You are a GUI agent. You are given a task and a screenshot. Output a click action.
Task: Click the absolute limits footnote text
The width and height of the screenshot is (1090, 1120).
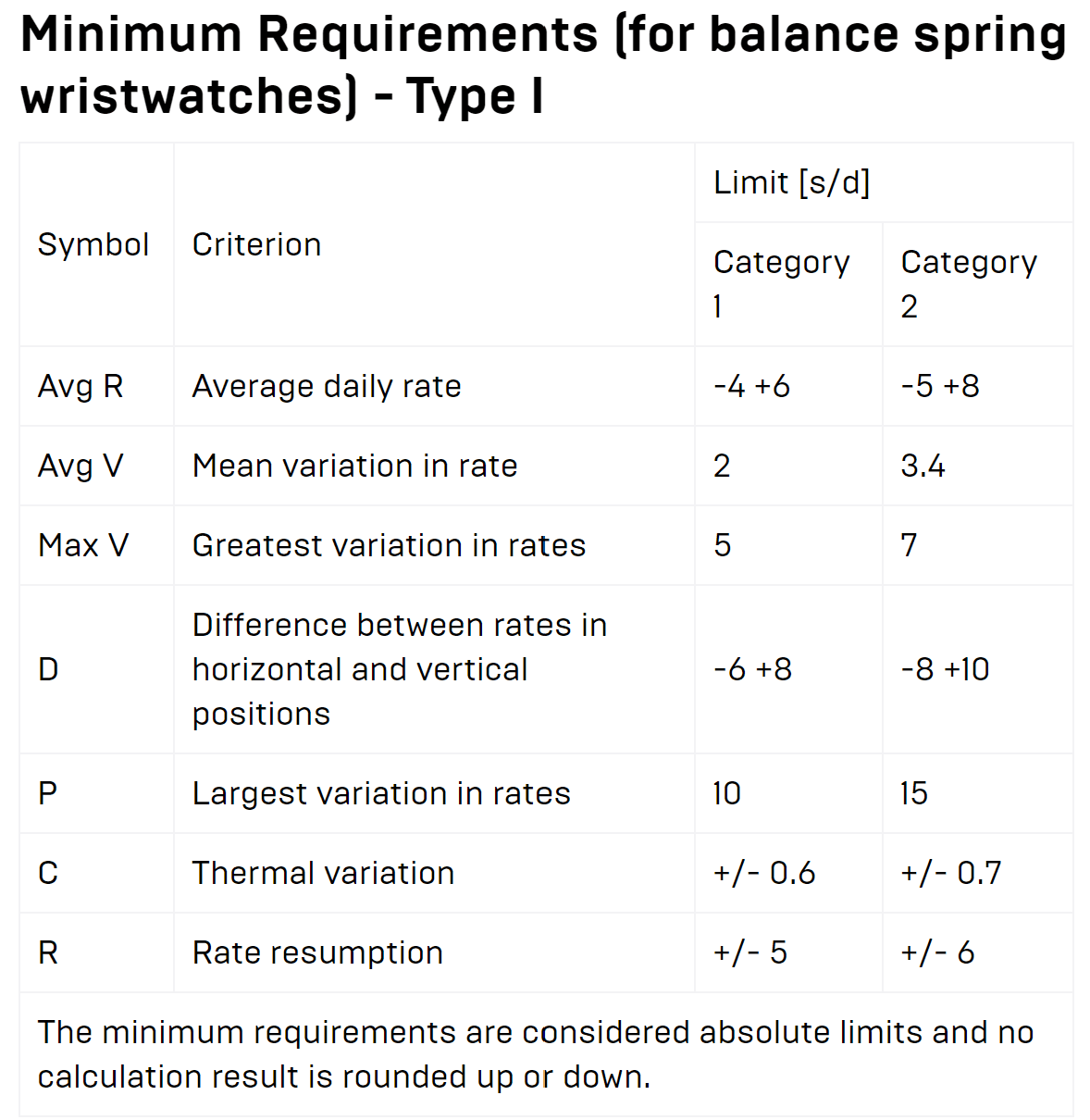(x=536, y=1054)
